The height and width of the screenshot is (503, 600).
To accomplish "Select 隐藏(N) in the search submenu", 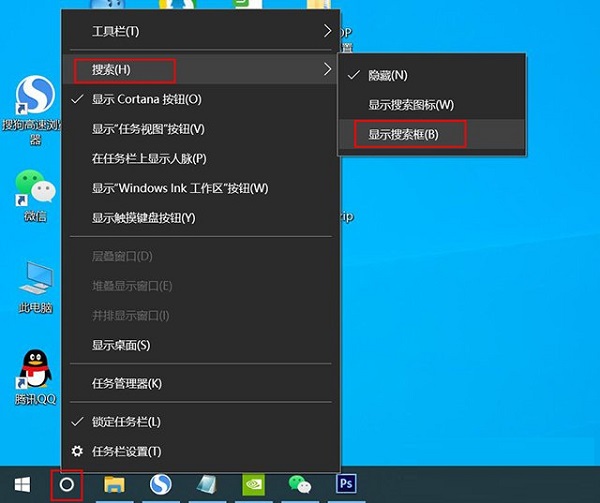I will [387, 75].
